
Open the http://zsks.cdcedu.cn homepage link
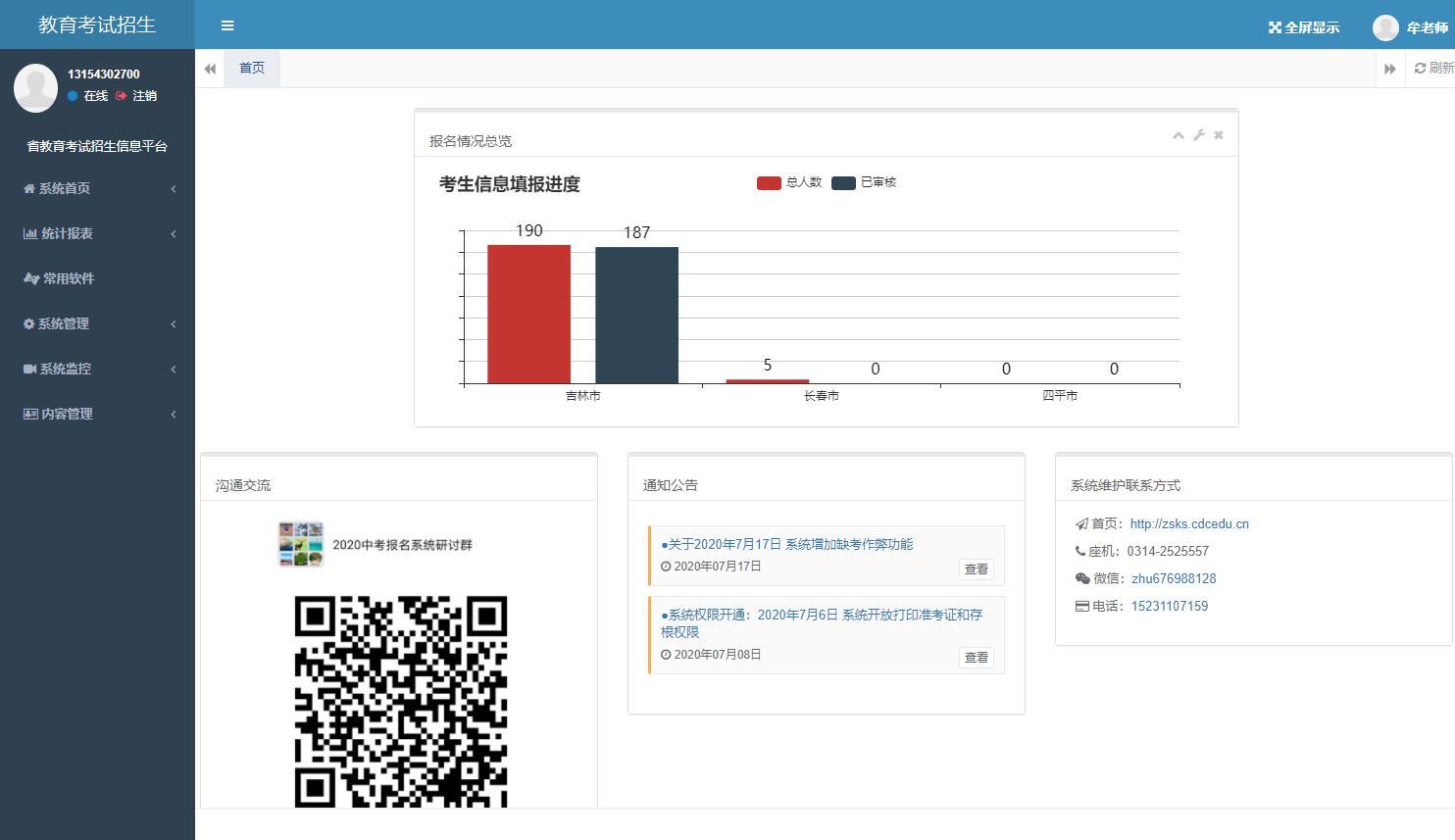1189,524
